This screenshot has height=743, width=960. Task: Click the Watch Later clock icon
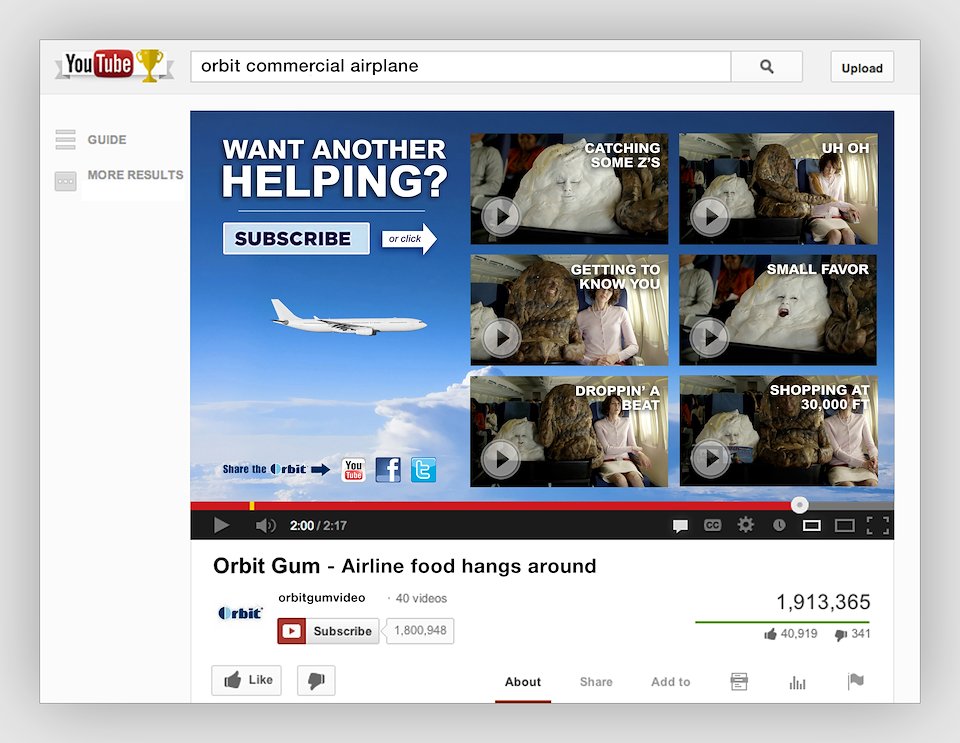pos(779,525)
